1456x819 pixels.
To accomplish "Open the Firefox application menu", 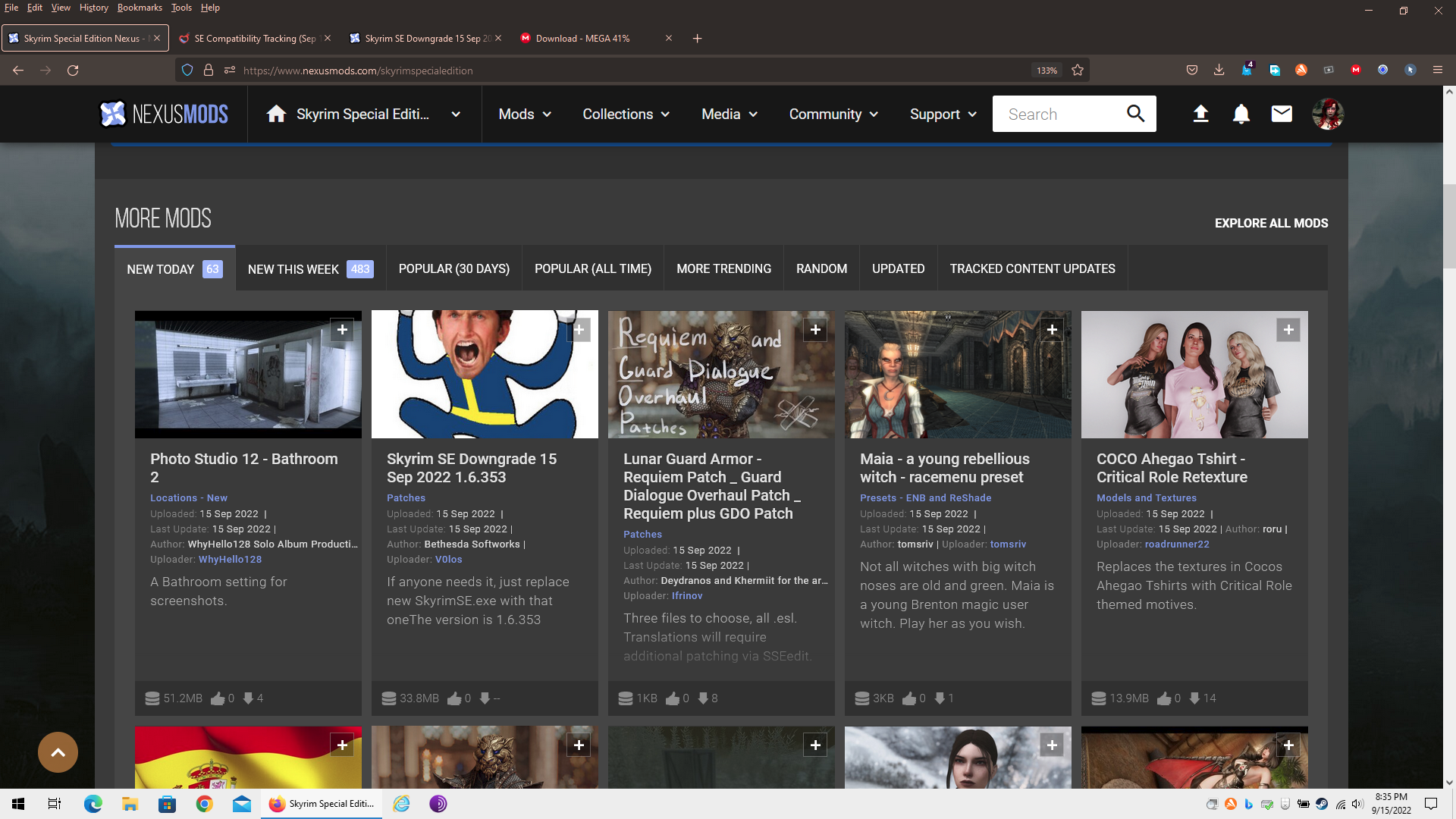I will [1437, 71].
